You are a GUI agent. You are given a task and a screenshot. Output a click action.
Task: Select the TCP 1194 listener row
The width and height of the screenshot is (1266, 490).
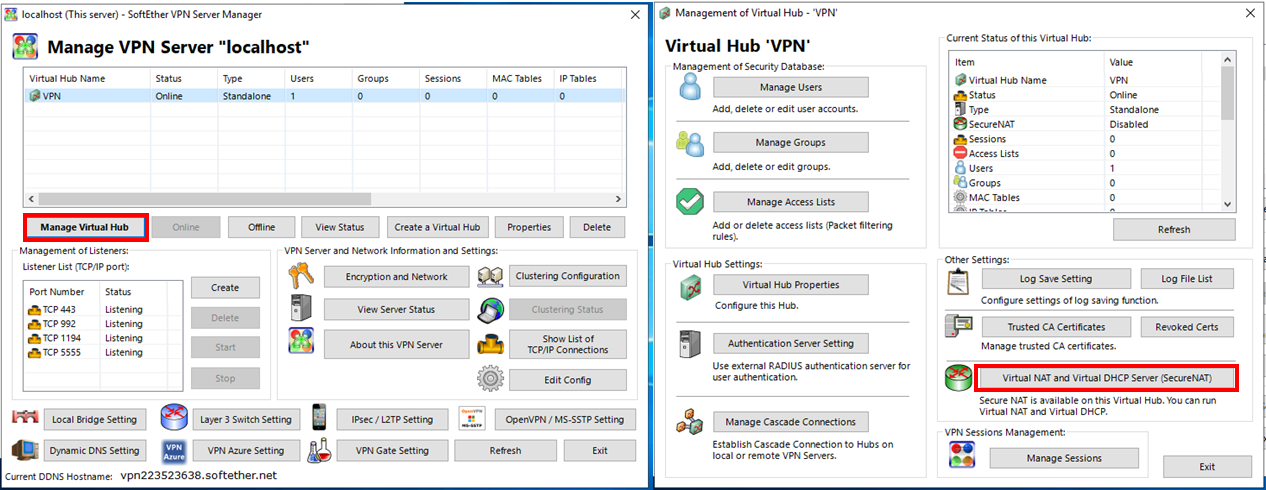coord(103,338)
